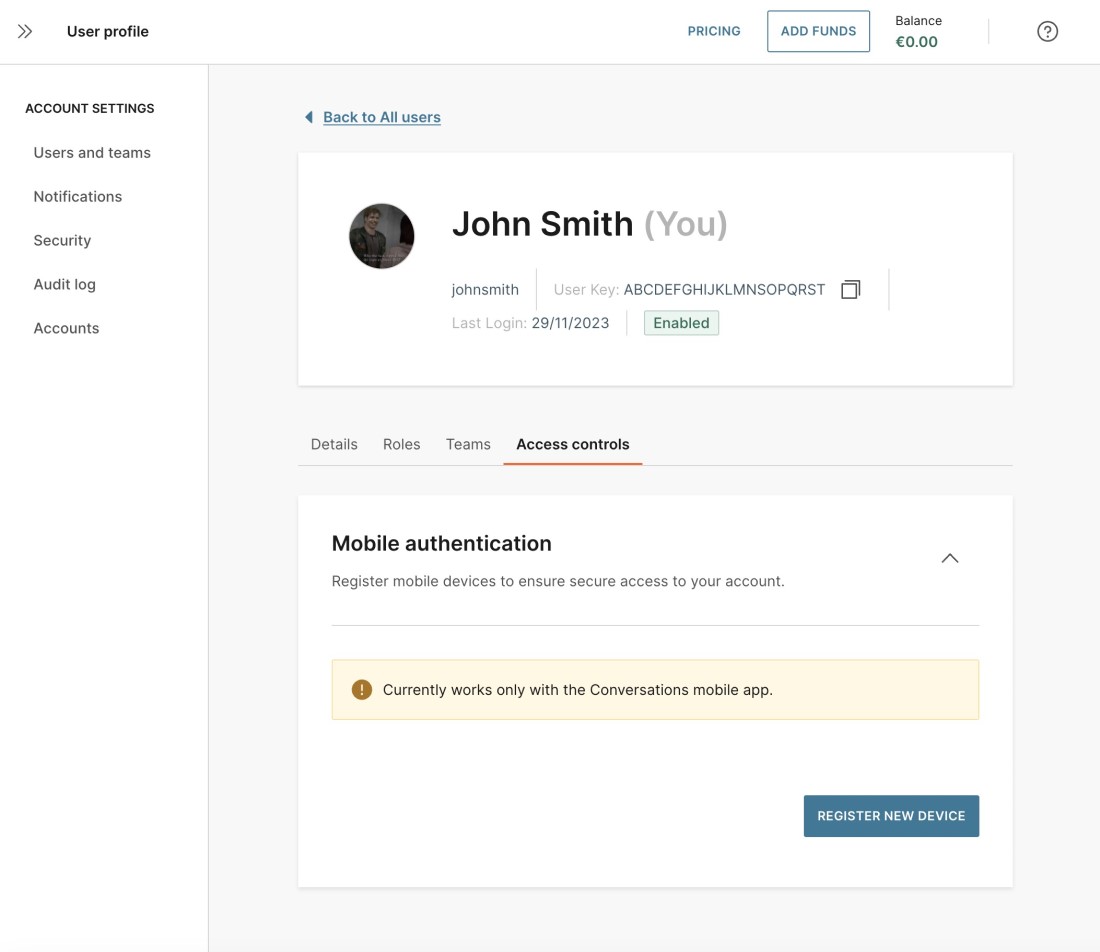1100x952 pixels.
Task: Click the back arrow beside All users
Action: (309, 117)
